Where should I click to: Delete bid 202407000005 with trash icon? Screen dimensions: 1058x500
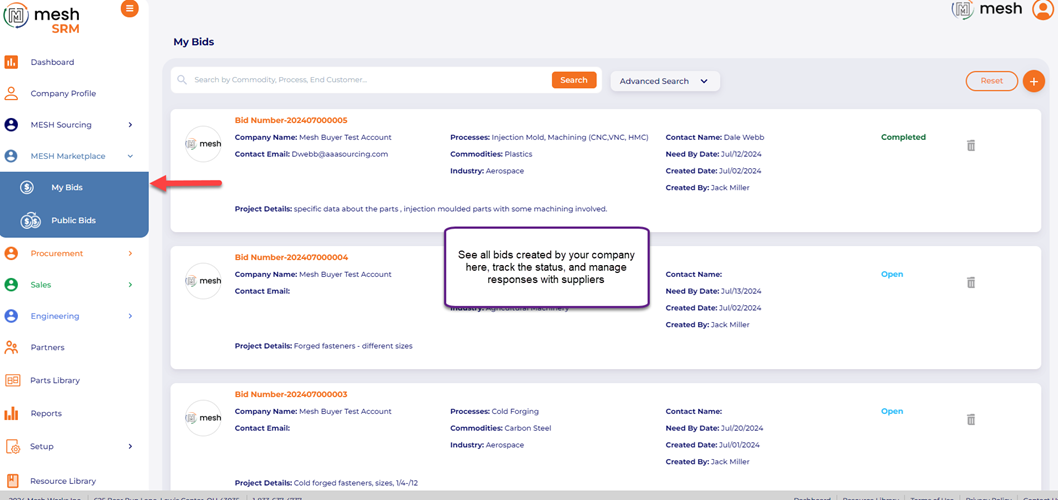click(x=970, y=146)
